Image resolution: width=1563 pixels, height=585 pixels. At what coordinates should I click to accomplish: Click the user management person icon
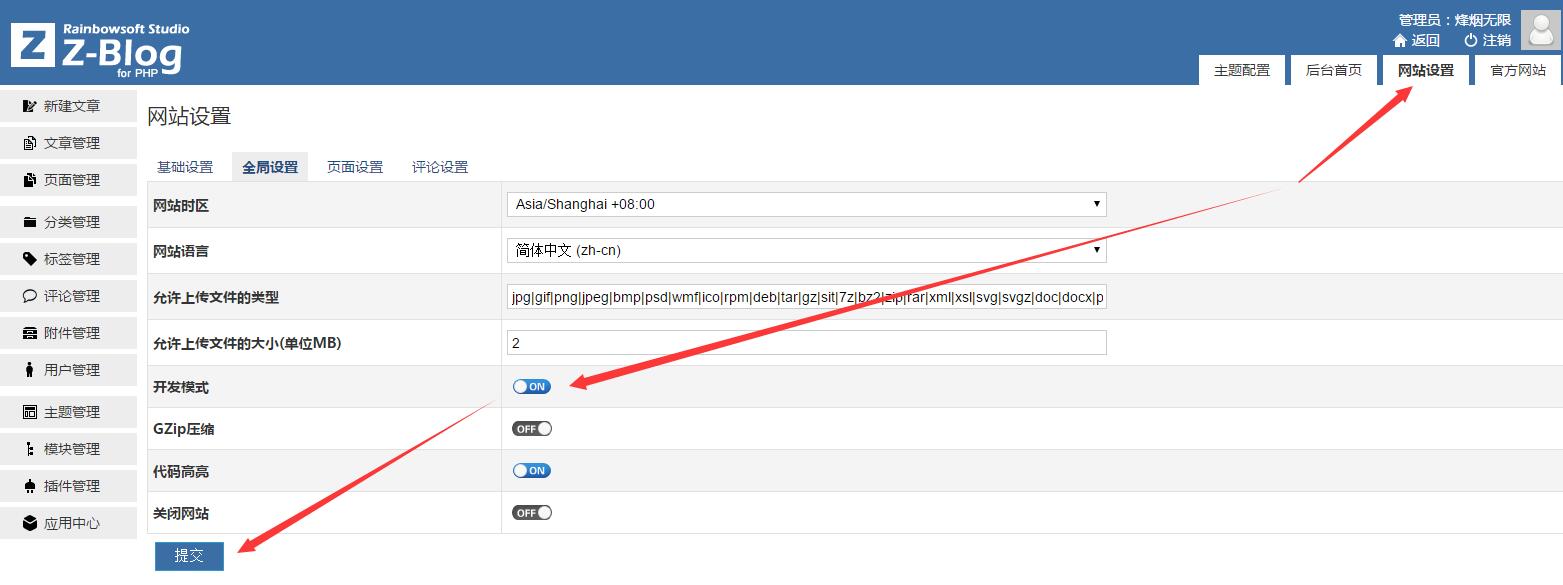pyautogui.click(x=30, y=370)
